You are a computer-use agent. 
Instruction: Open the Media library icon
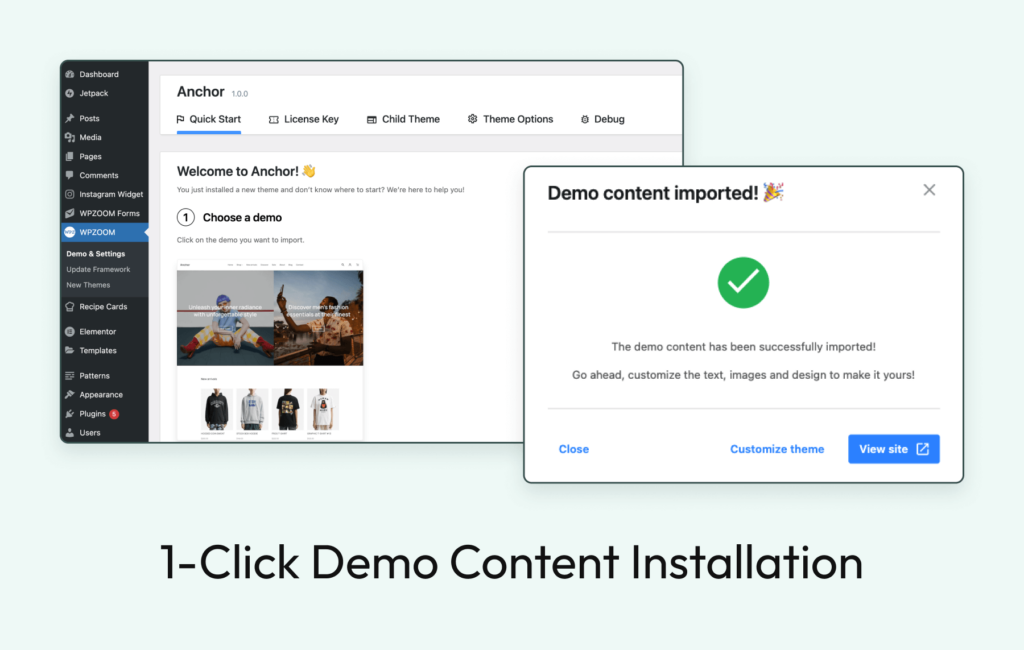(x=70, y=137)
